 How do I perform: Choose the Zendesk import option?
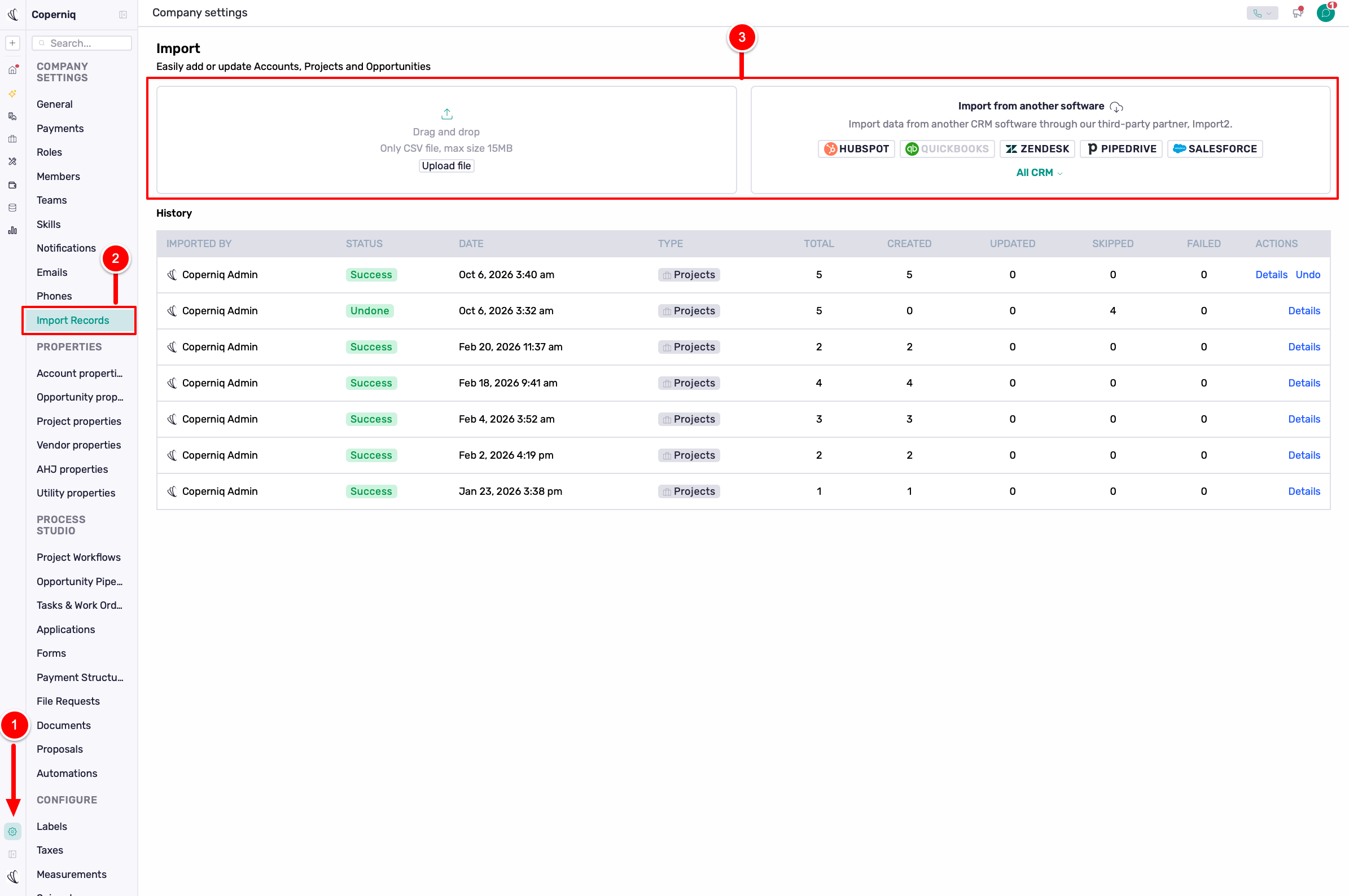(x=1037, y=149)
